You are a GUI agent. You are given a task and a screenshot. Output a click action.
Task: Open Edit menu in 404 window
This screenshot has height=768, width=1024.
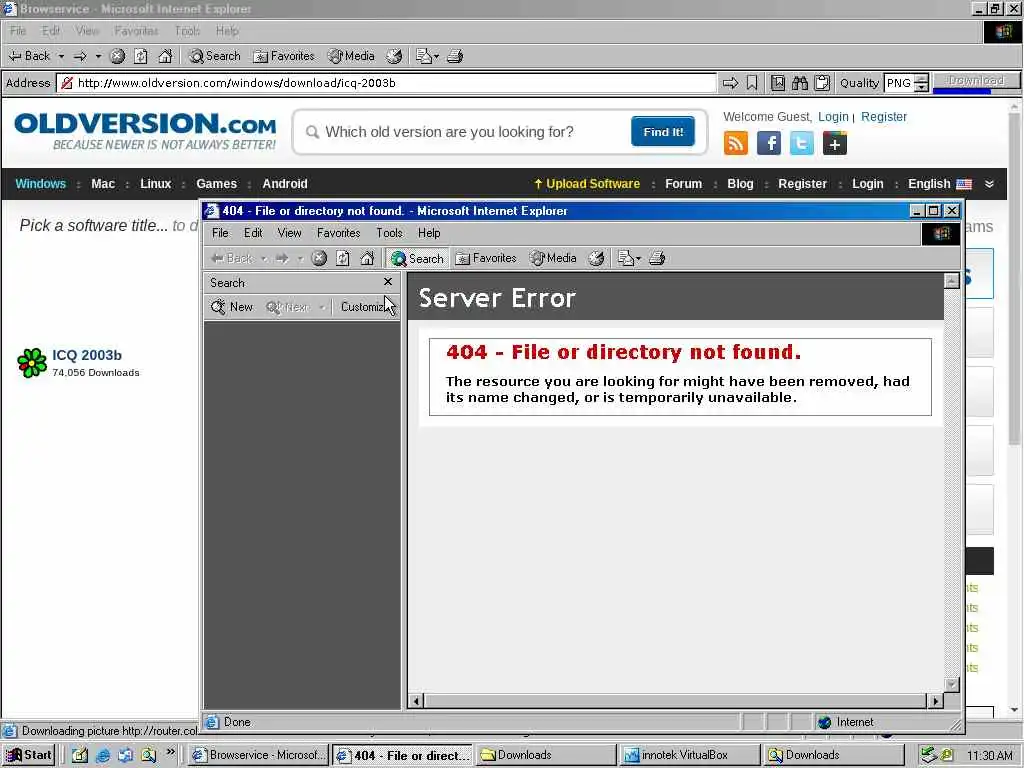(253, 233)
